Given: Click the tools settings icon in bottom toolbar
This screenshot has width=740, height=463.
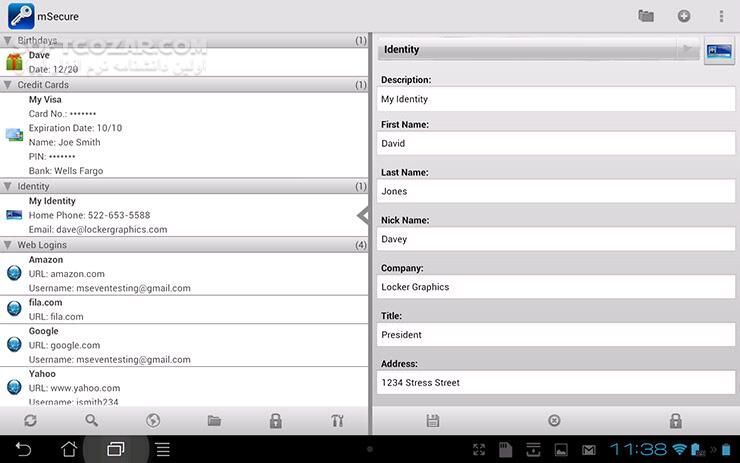Looking at the screenshot, I should (x=337, y=421).
